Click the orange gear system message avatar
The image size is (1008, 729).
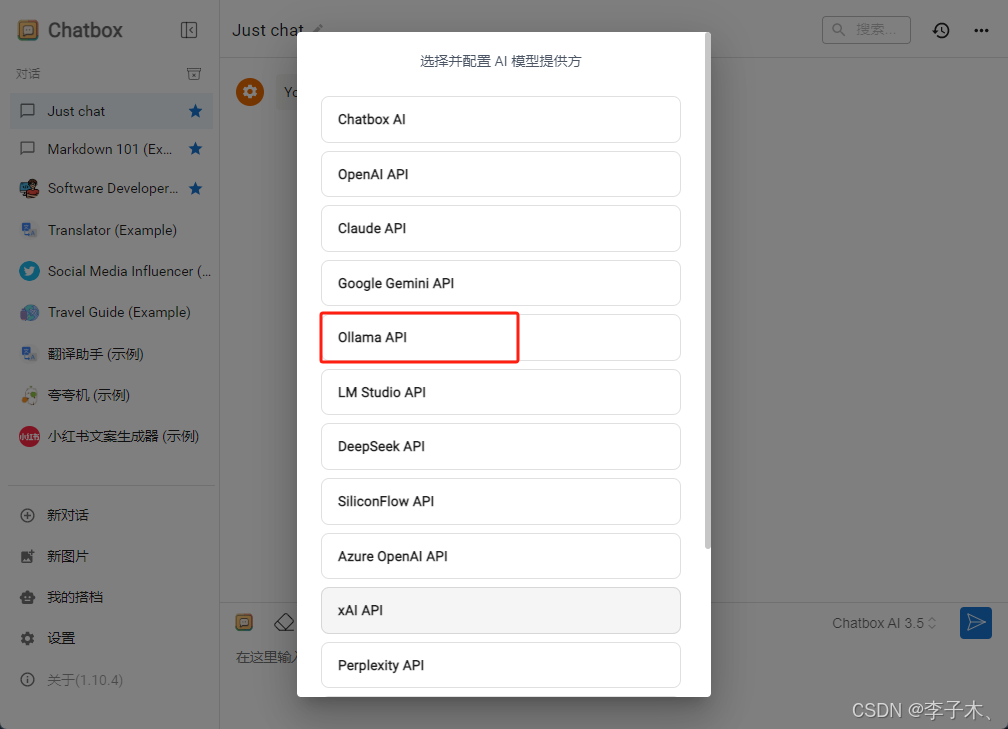(x=250, y=92)
